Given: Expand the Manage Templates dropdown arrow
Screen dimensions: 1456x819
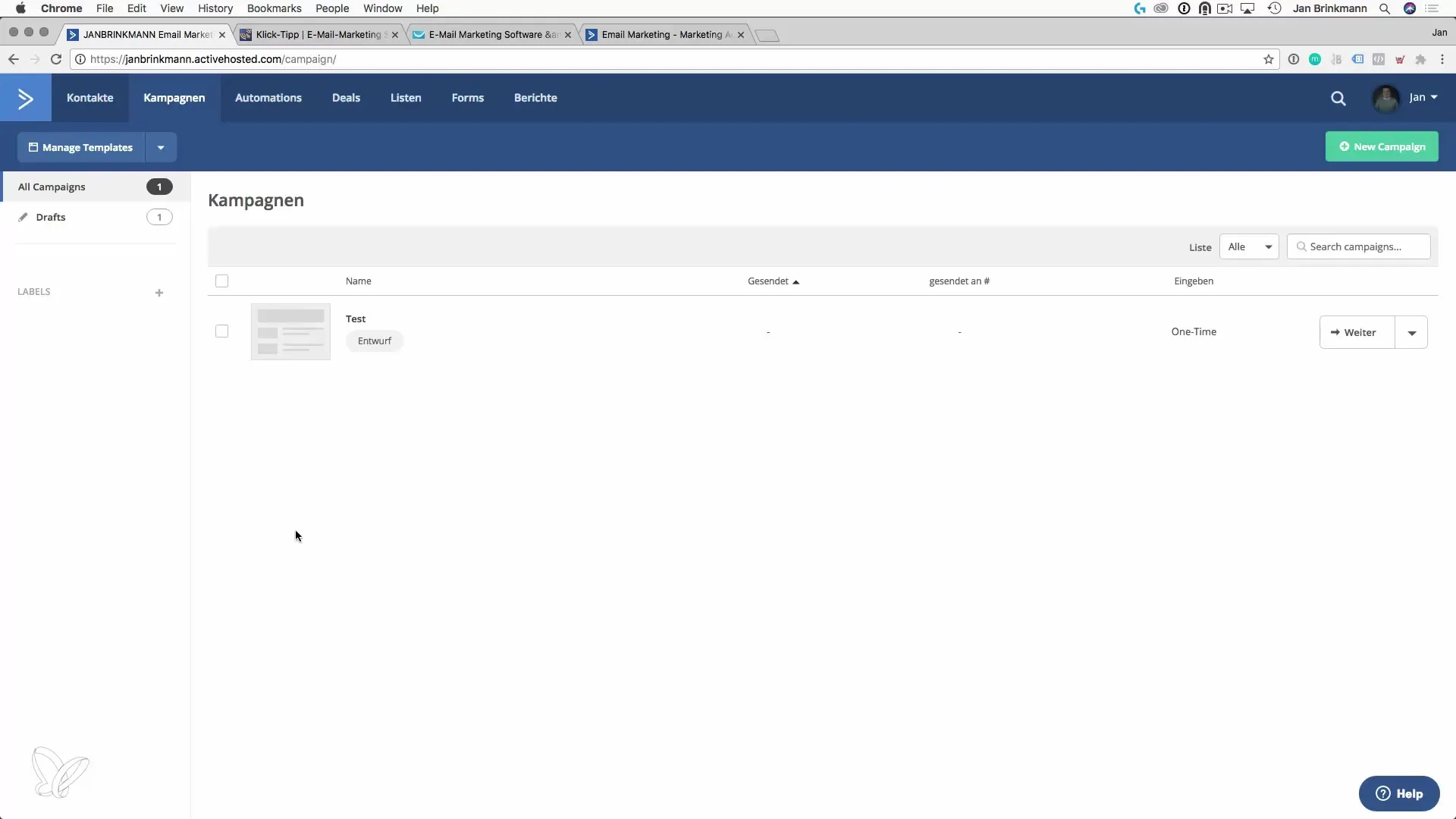Looking at the screenshot, I should 161,147.
